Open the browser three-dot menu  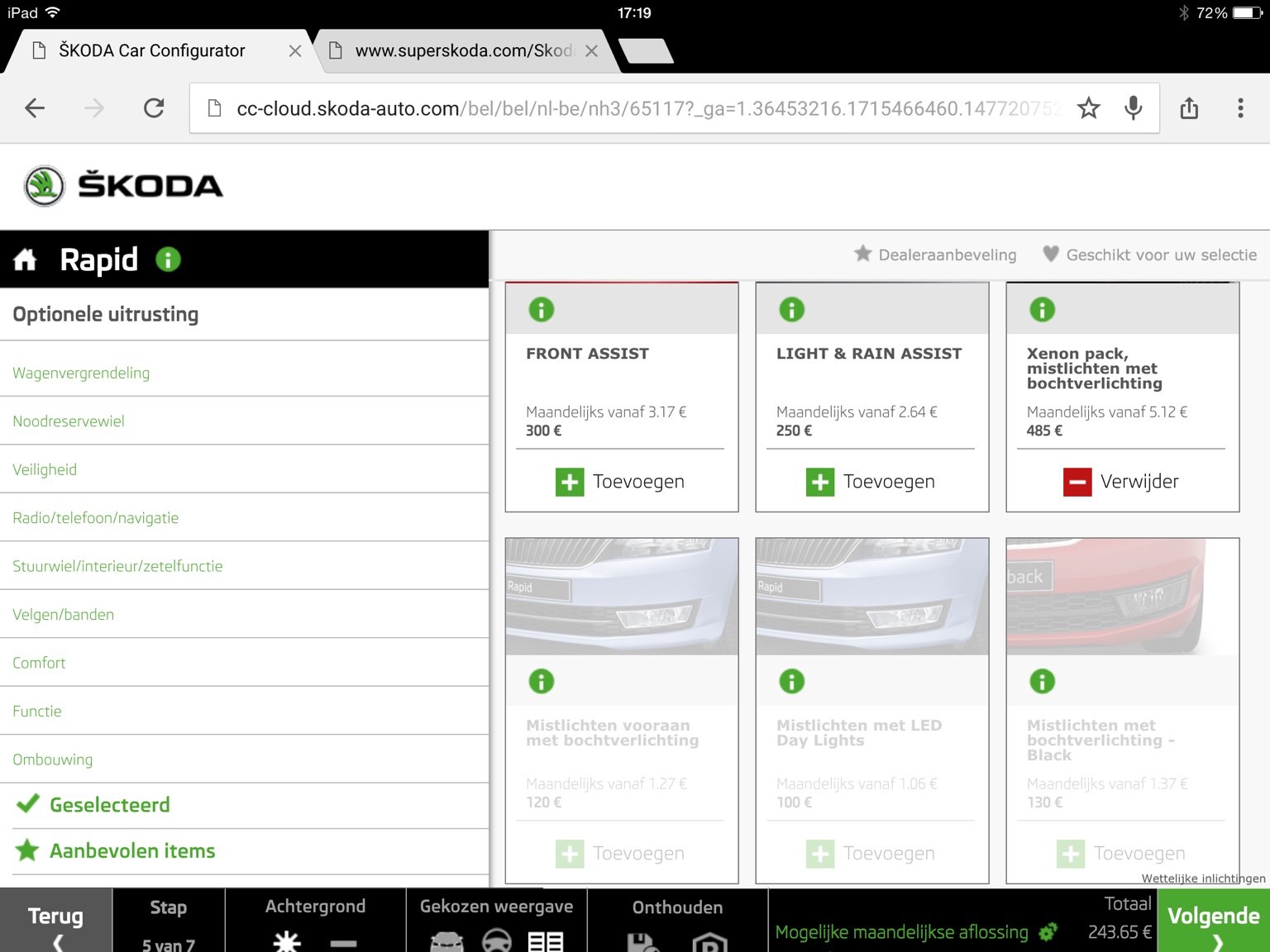(1240, 108)
